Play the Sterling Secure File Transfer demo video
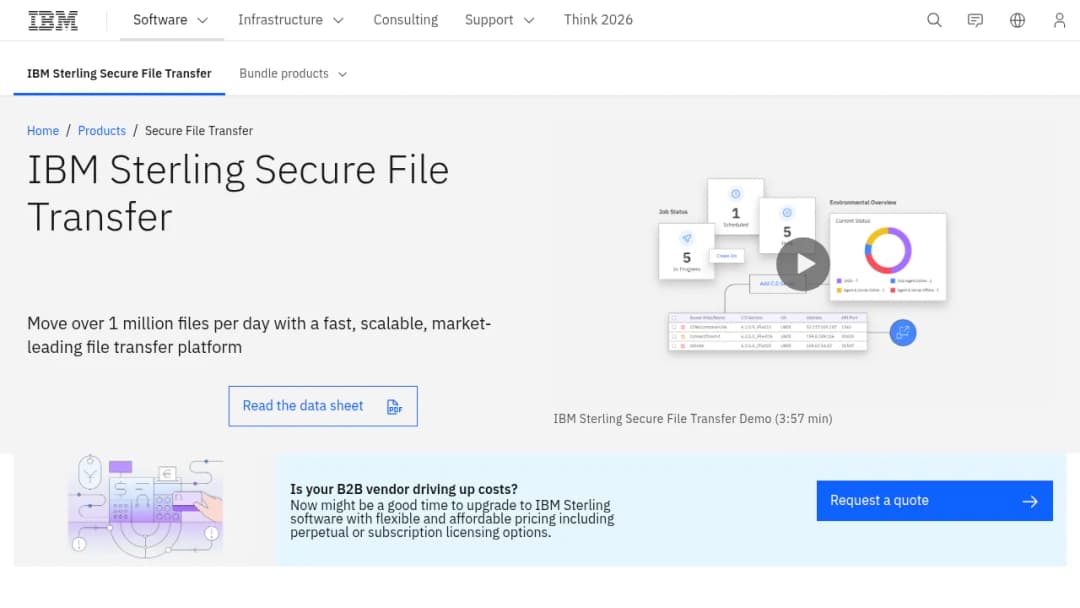 803,264
